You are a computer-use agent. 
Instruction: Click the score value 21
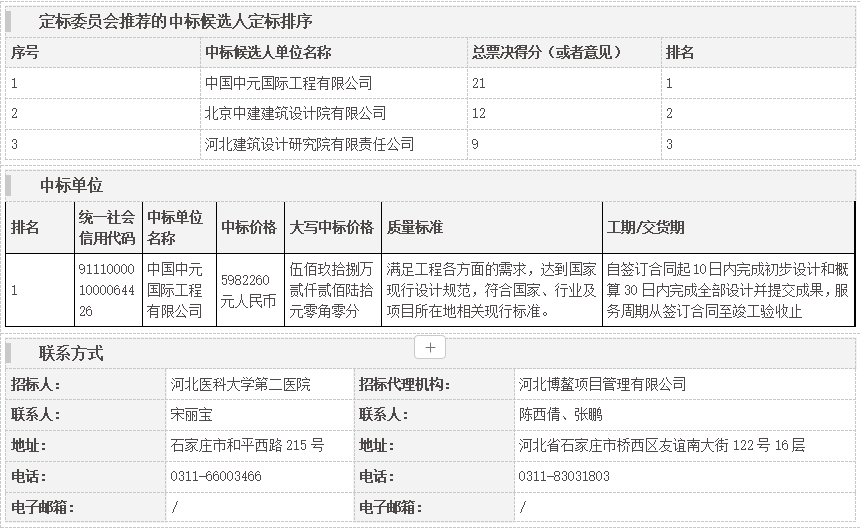coord(478,83)
